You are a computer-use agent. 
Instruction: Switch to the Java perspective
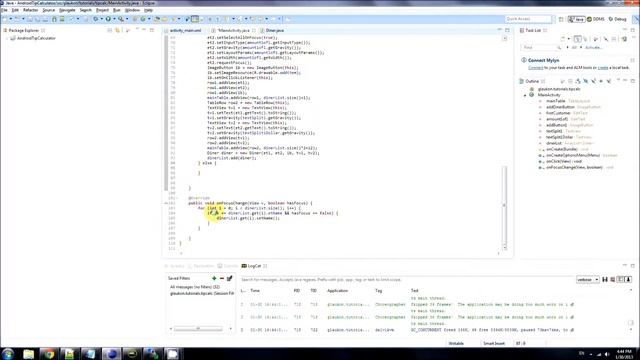[x=576, y=19]
